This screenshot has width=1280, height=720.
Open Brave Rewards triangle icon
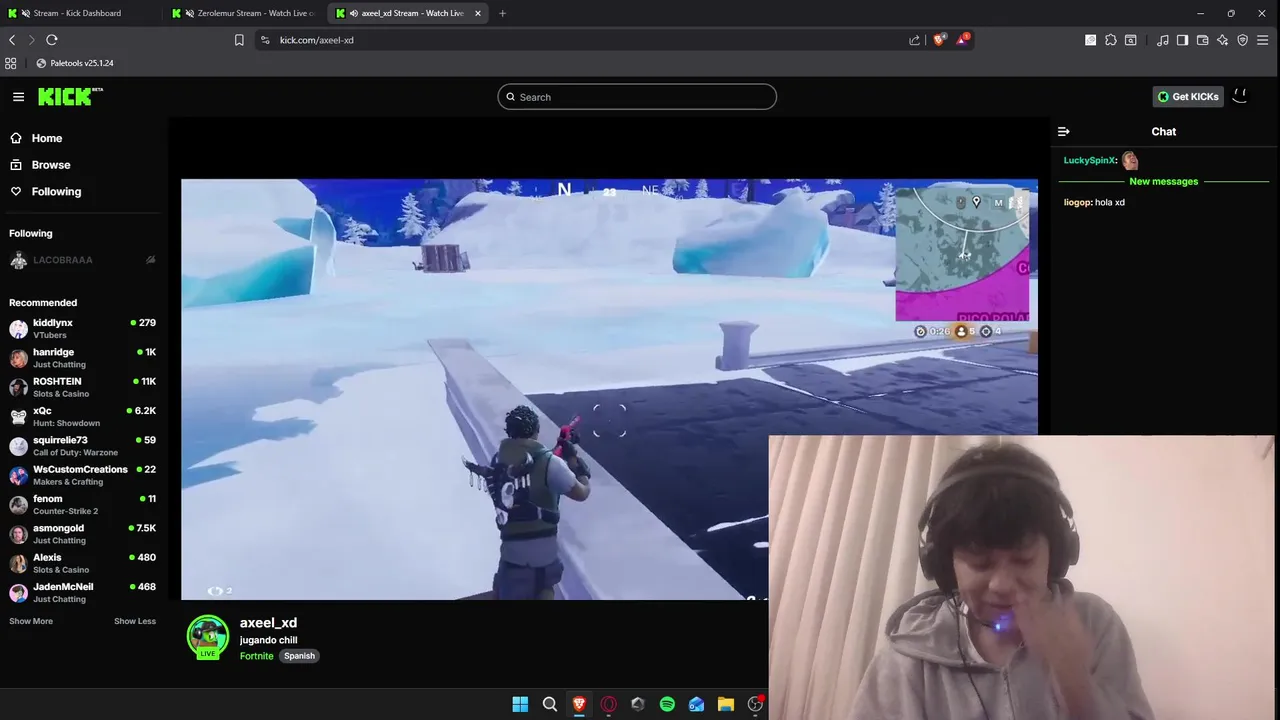962,40
